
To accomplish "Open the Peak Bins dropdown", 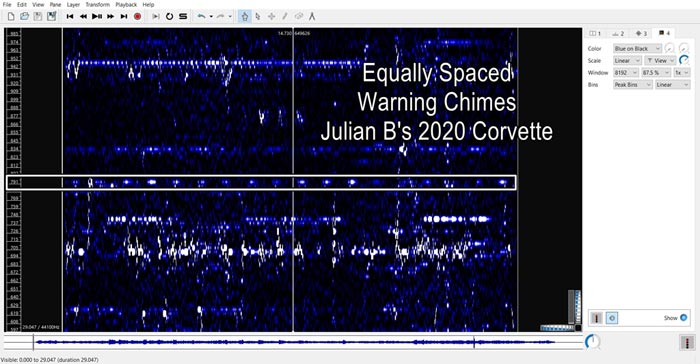I will [x=633, y=84].
